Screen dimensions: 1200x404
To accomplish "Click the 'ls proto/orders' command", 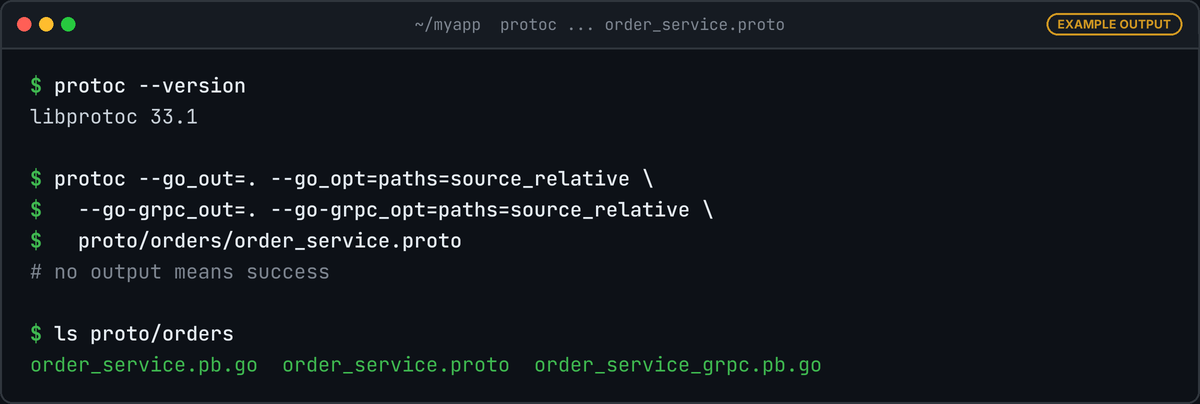I will (x=132, y=334).
